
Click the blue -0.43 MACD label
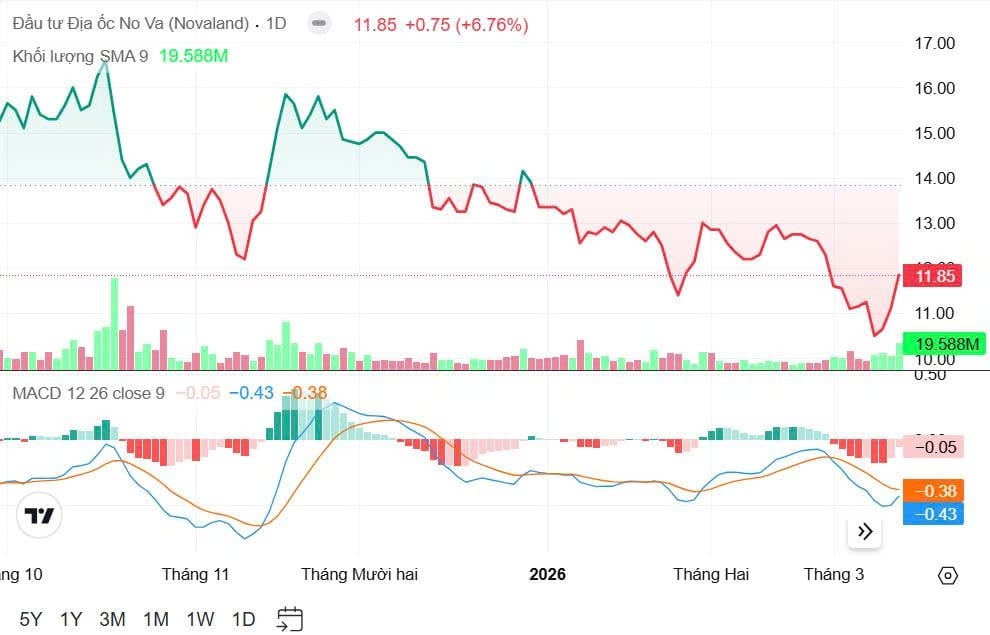[934, 514]
